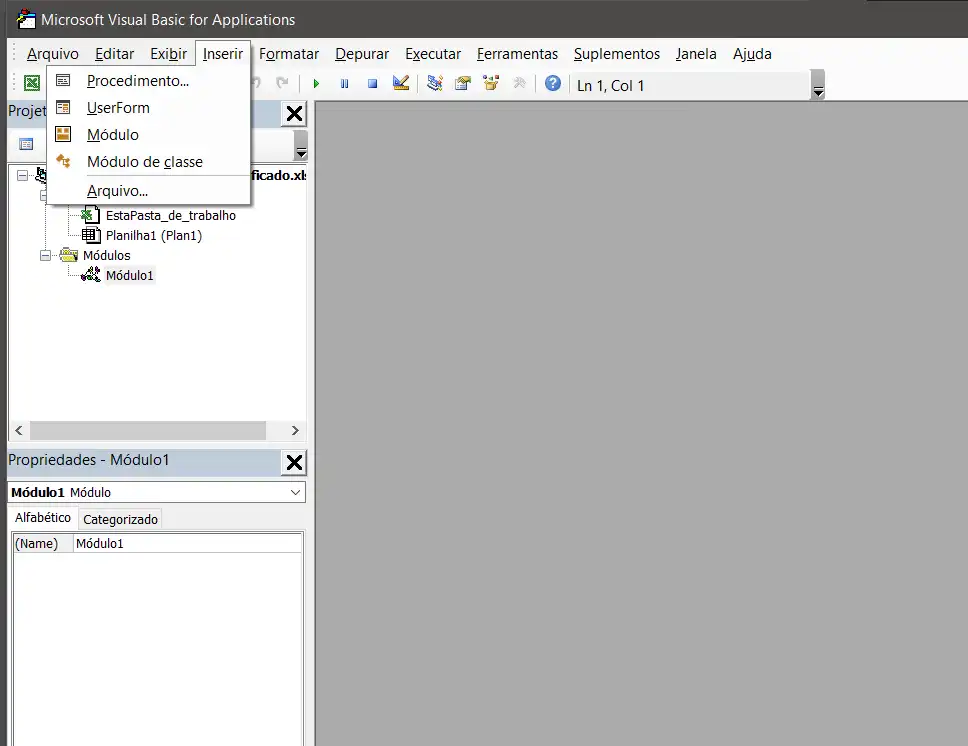Collapse the Módulos folder in project tree
This screenshot has width=968, height=746.
(x=45, y=255)
